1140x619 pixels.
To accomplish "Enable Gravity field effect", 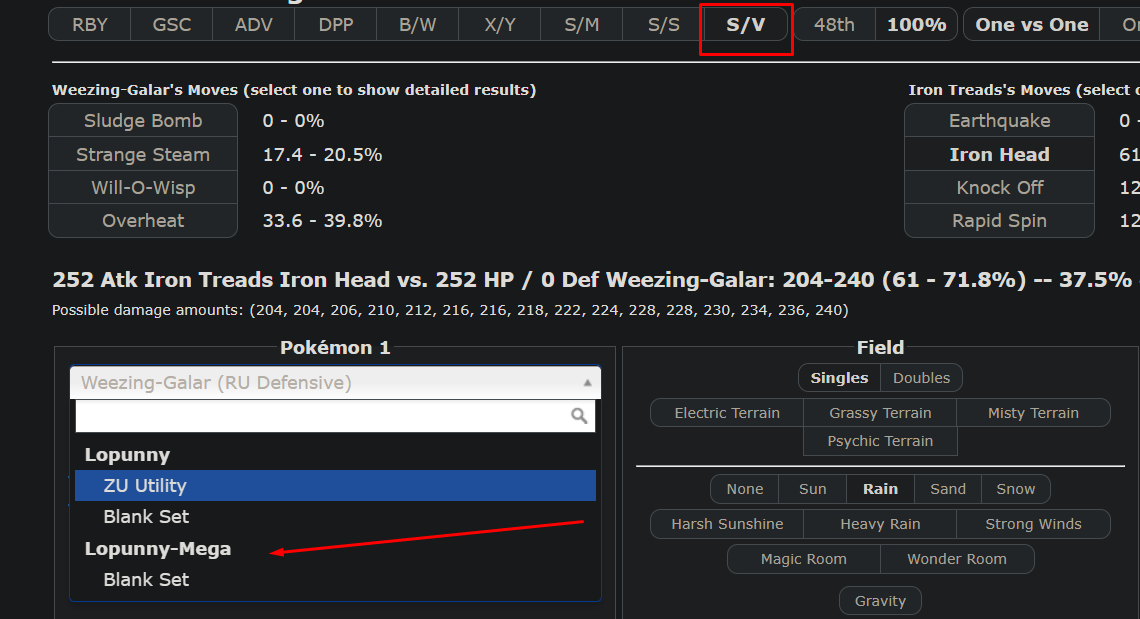I will (880, 601).
